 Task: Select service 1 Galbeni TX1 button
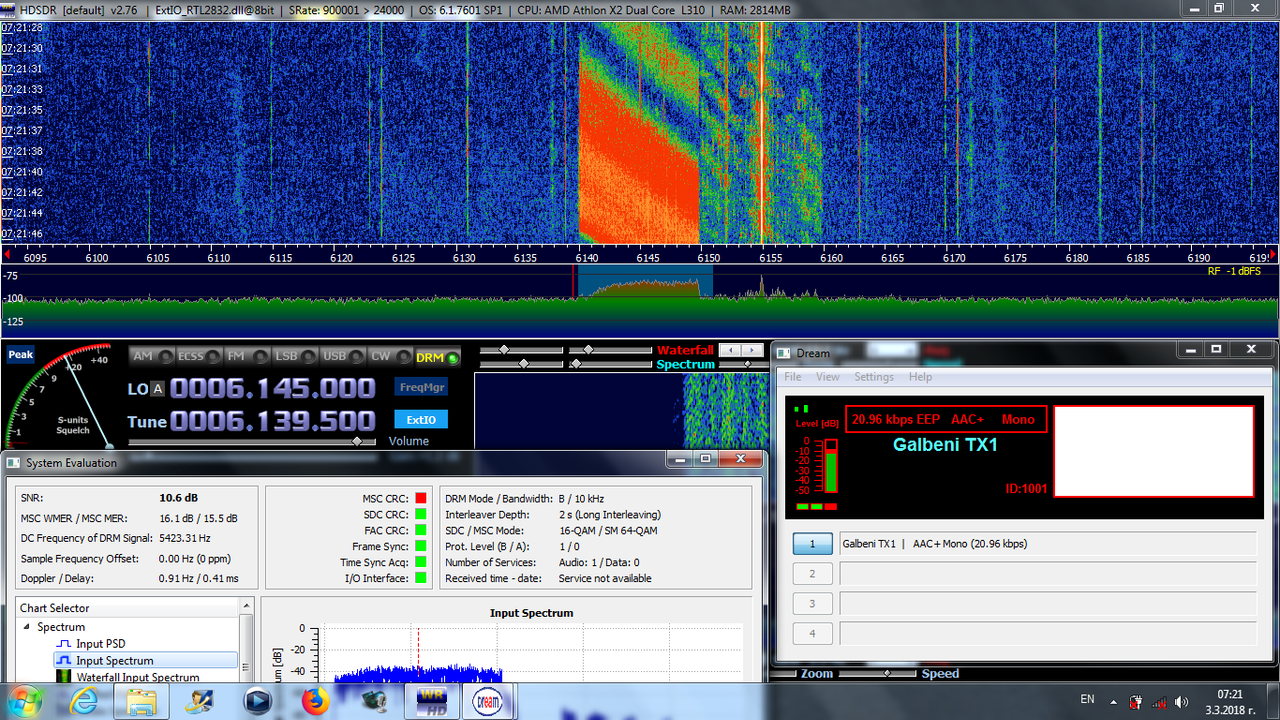coord(812,544)
